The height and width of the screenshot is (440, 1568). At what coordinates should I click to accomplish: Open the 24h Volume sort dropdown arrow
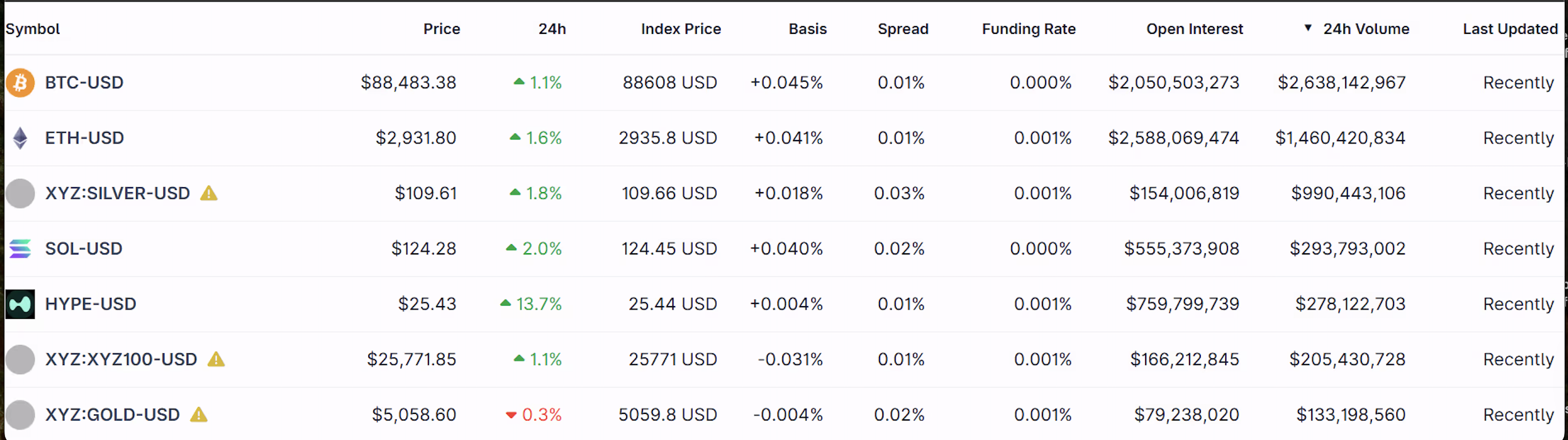pos(1307,28)
